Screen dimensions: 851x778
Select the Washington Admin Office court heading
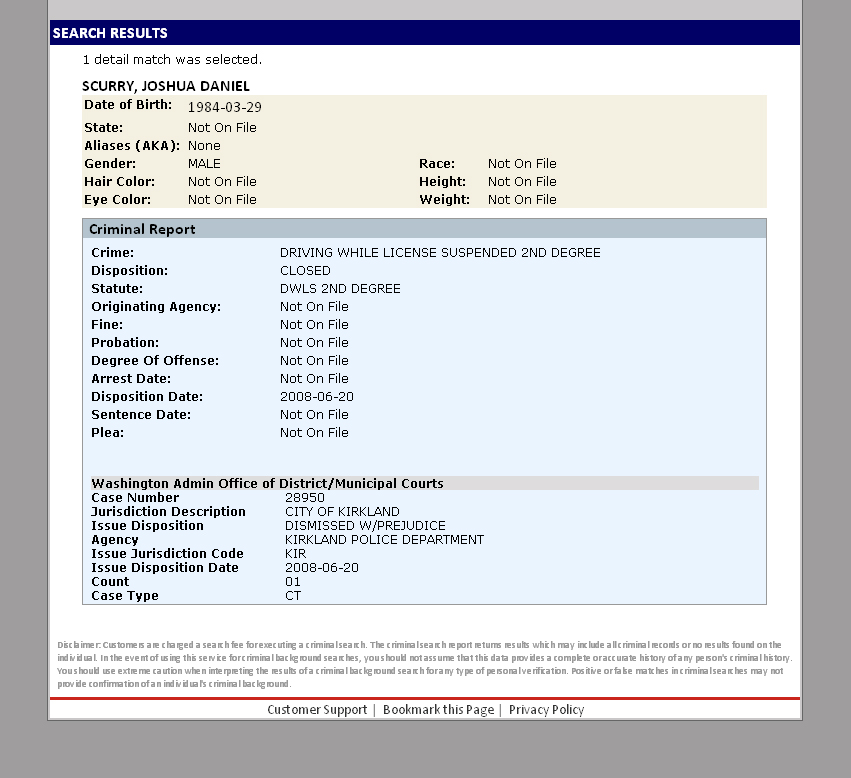point(267,483)
